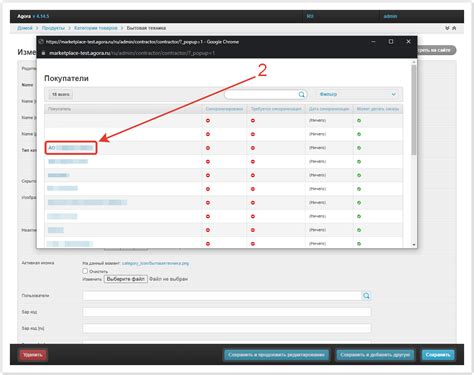Click the red Удалить button

click(x=33, y=355)
